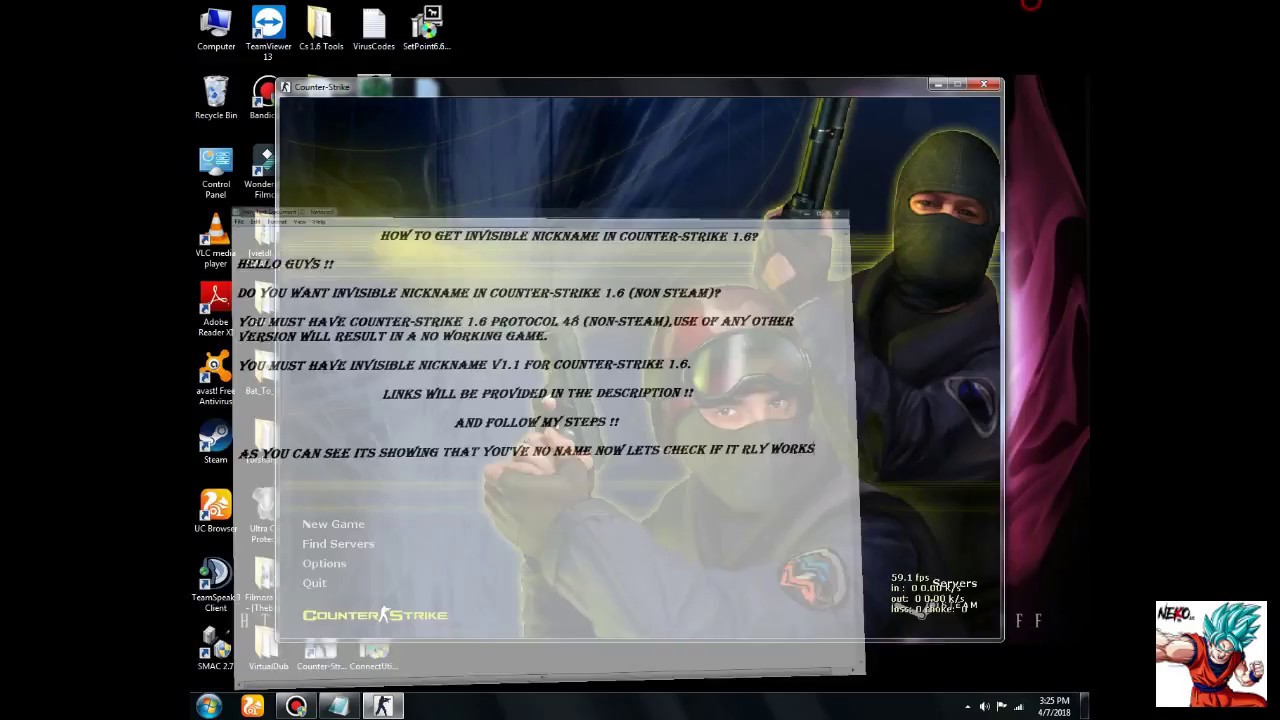
Task: Open Options in Counter-Strike menu
Action: click(x=324, y=564)
